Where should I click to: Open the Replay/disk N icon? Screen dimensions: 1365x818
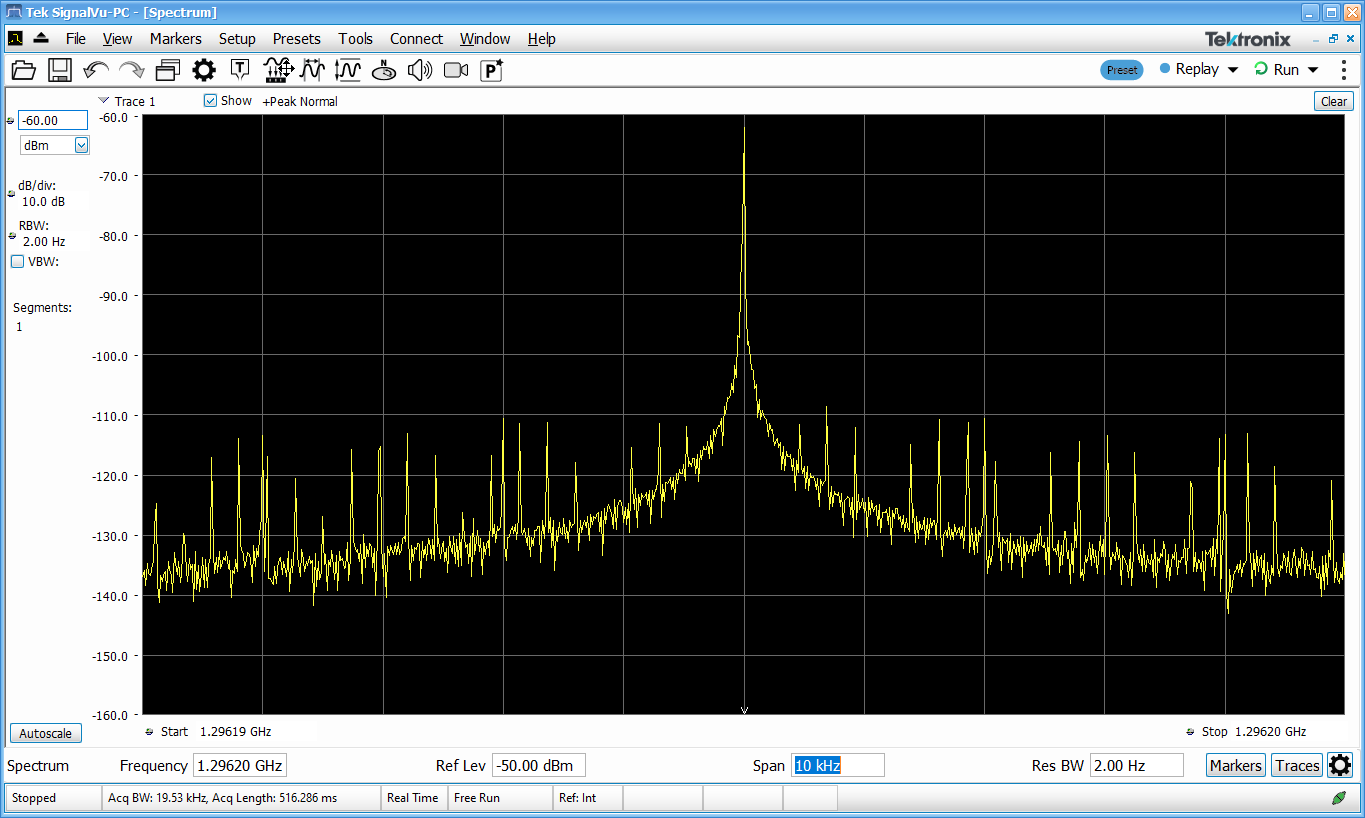tap(384, 70)
